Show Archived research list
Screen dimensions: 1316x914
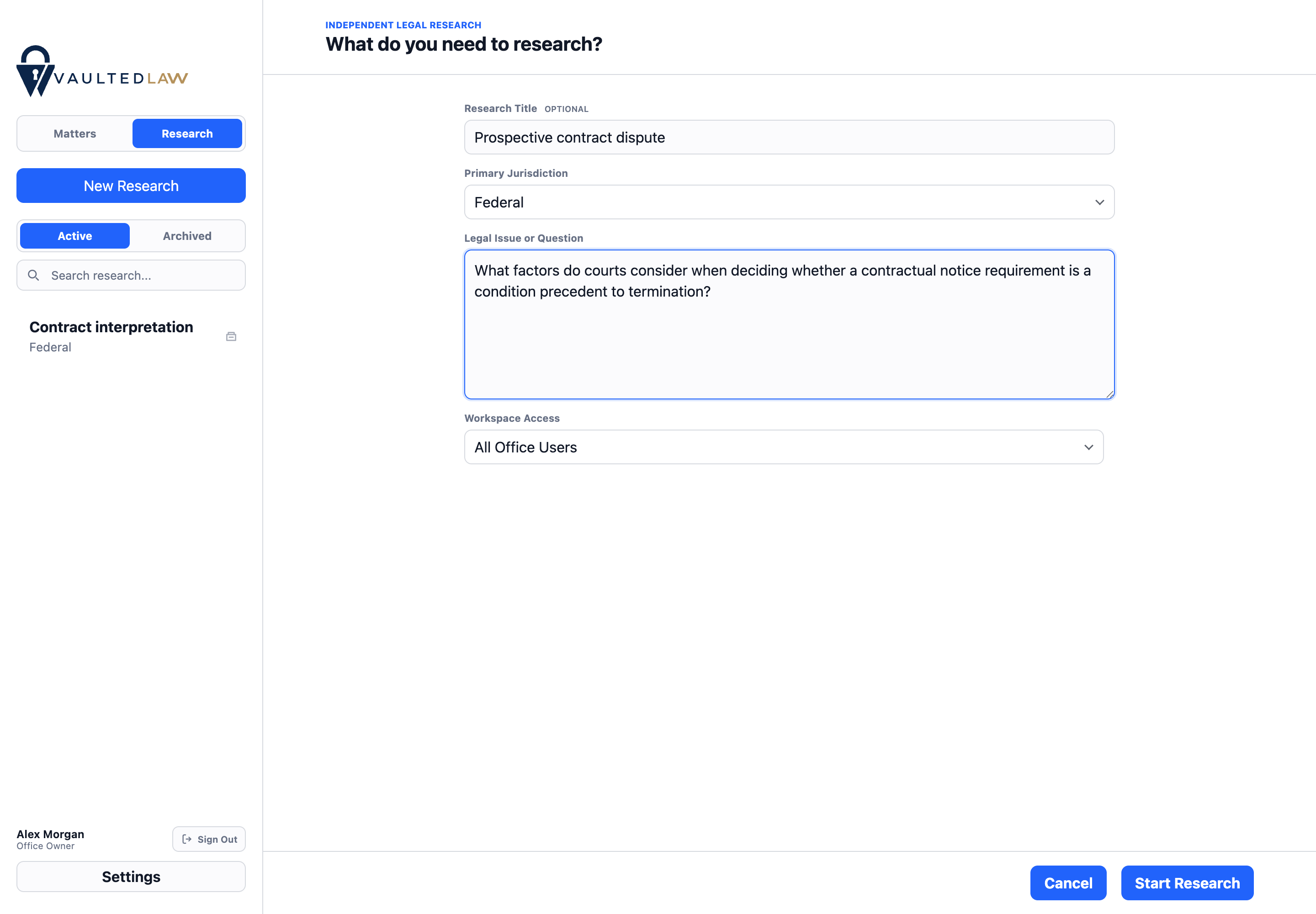point(187,236)
